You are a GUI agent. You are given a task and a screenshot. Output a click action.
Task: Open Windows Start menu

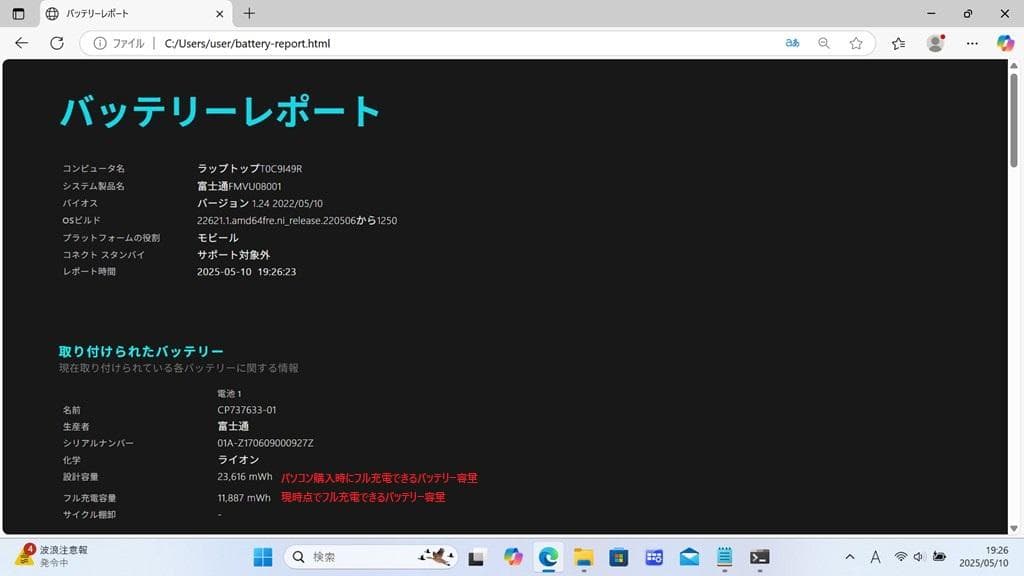(x=262, y=557)
